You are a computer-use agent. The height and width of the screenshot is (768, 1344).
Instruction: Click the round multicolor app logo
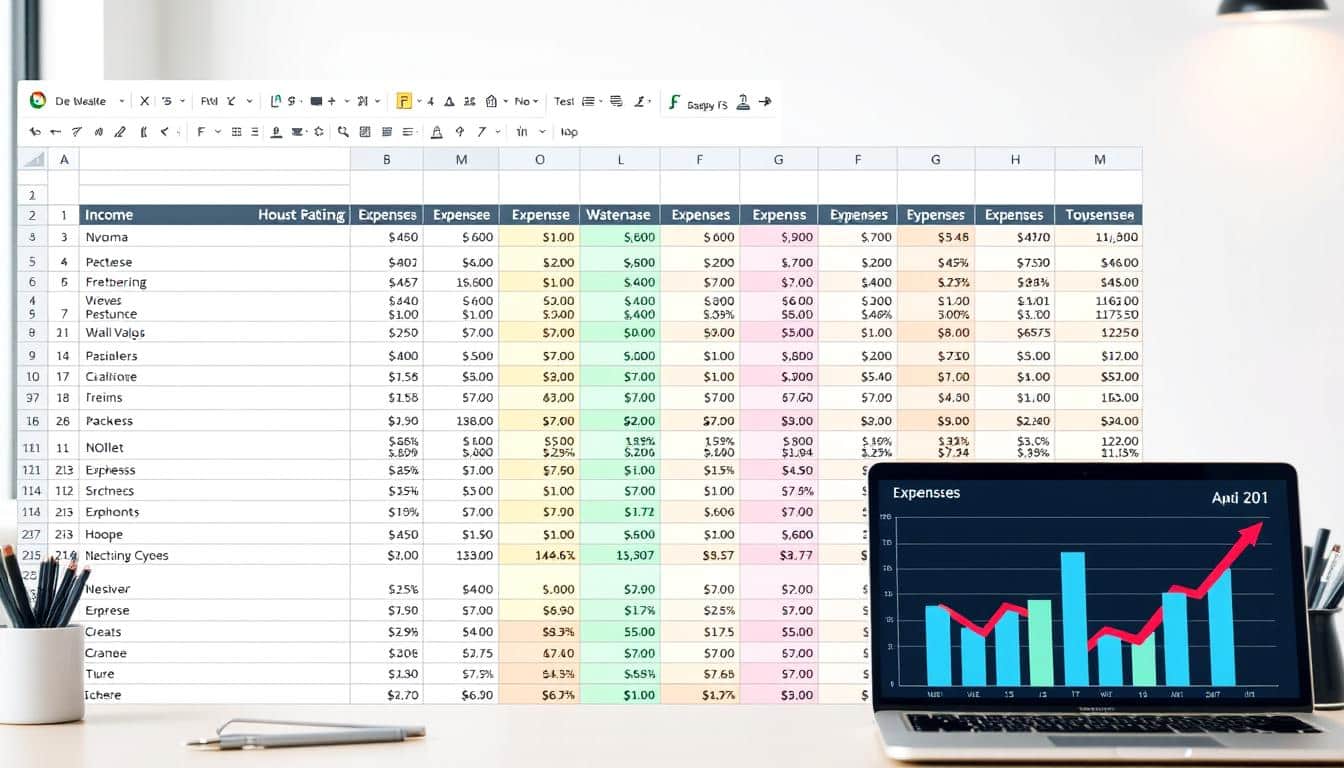38,101
